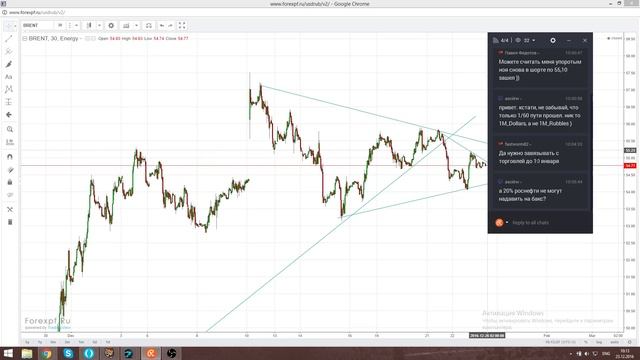Open cursor tool dropdown arrow in left toolbar
Viewport: 640px width, 360px height.
(x=15, y=26)
